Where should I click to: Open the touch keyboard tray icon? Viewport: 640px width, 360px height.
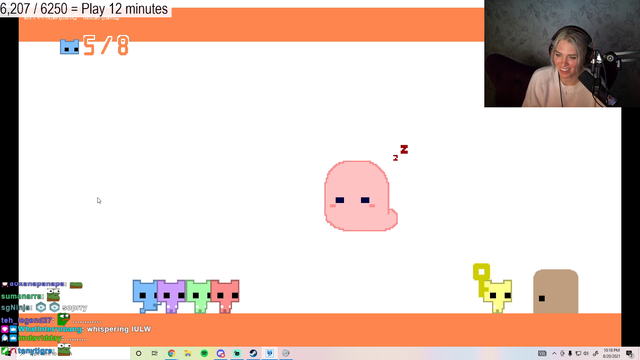point(542,353)
